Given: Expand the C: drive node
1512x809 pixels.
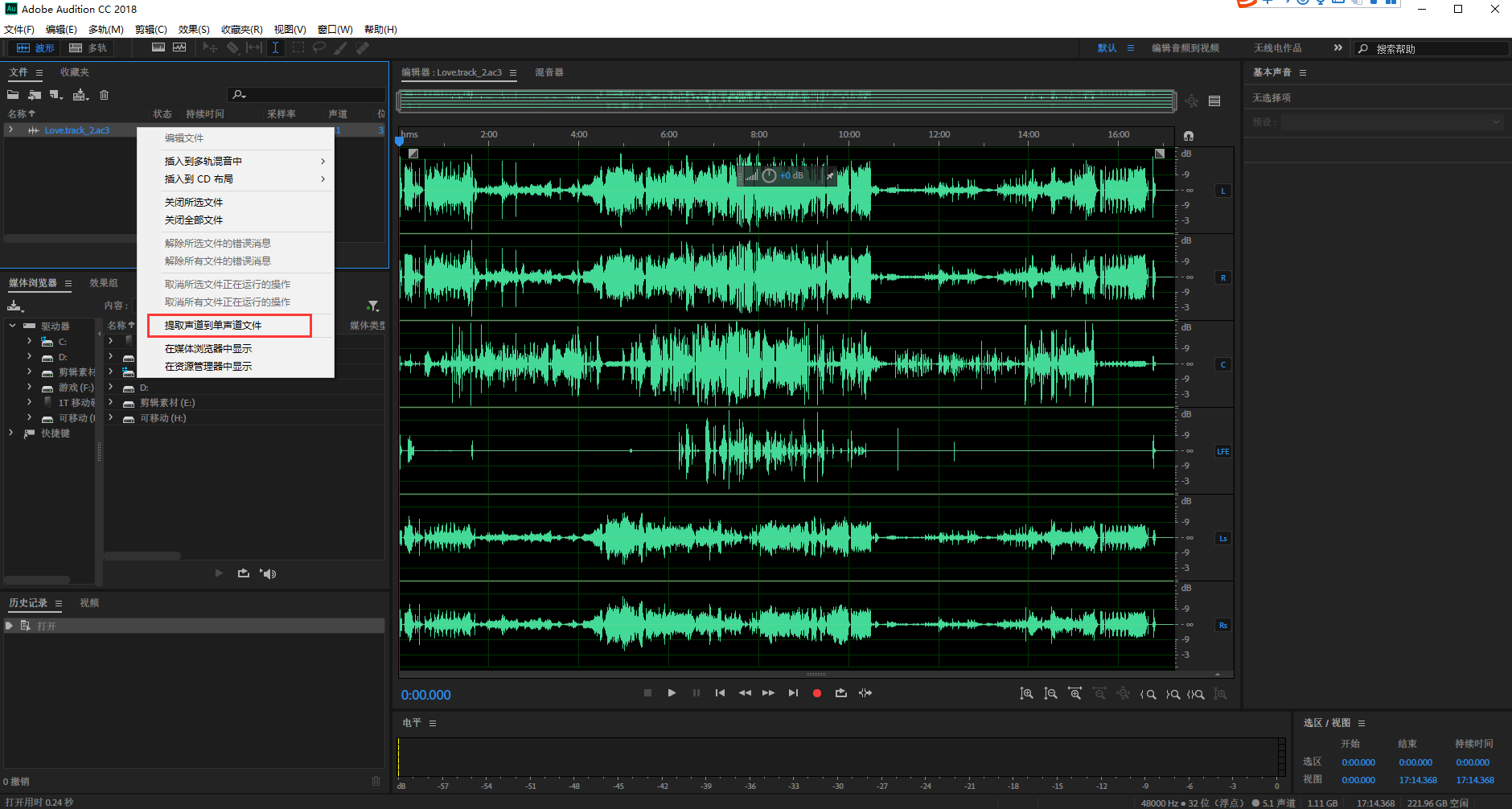Looking at the screenshot, I should point(30,341).
